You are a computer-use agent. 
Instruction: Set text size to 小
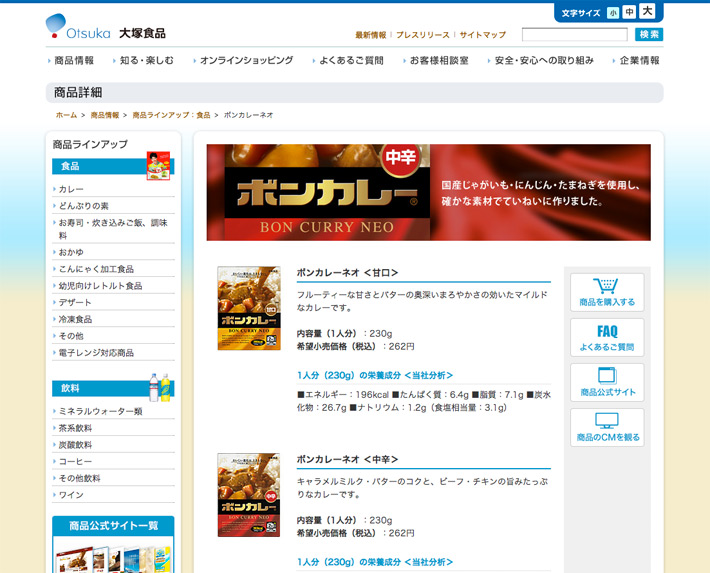click(613, 13)
